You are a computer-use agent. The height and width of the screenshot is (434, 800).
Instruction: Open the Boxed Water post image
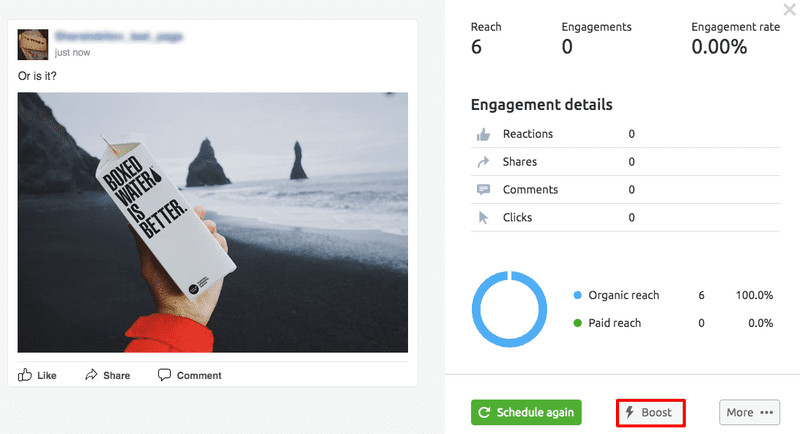coord(213,222)
